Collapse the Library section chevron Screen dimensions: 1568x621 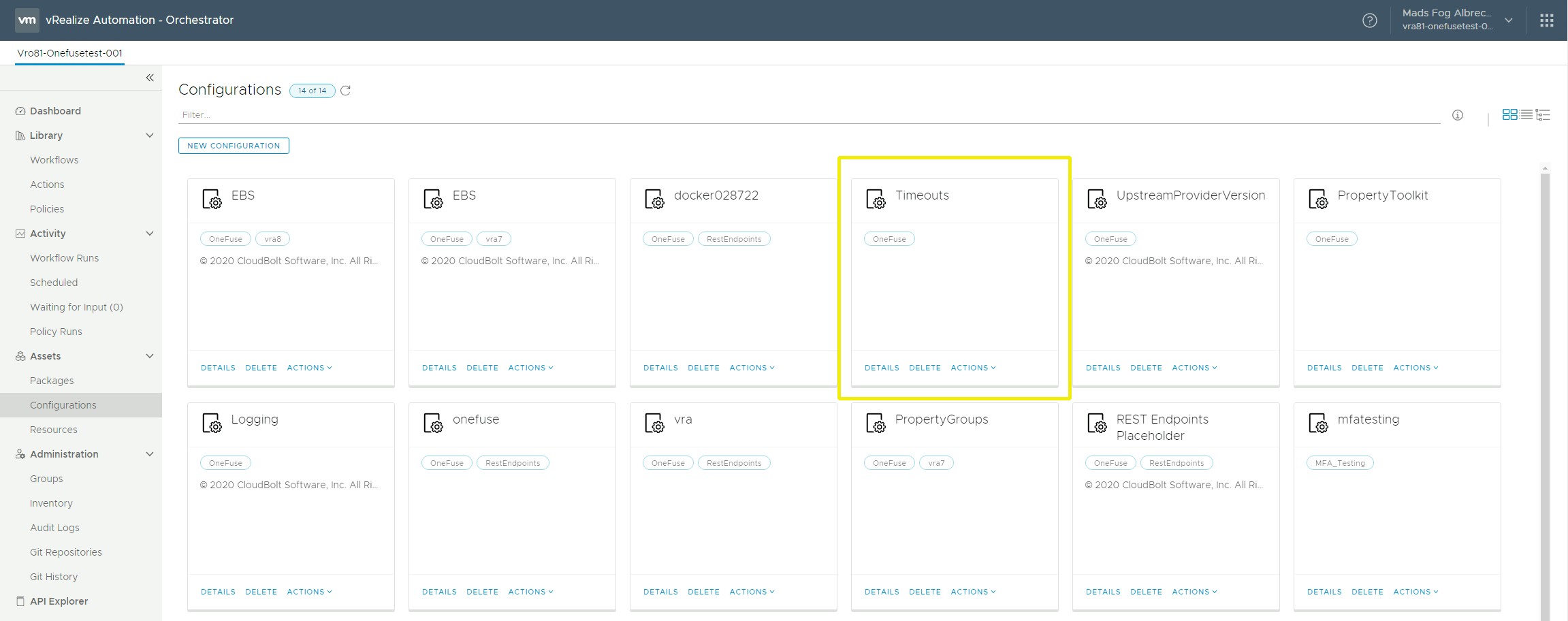pyautogui.click(x=150, y=136)
